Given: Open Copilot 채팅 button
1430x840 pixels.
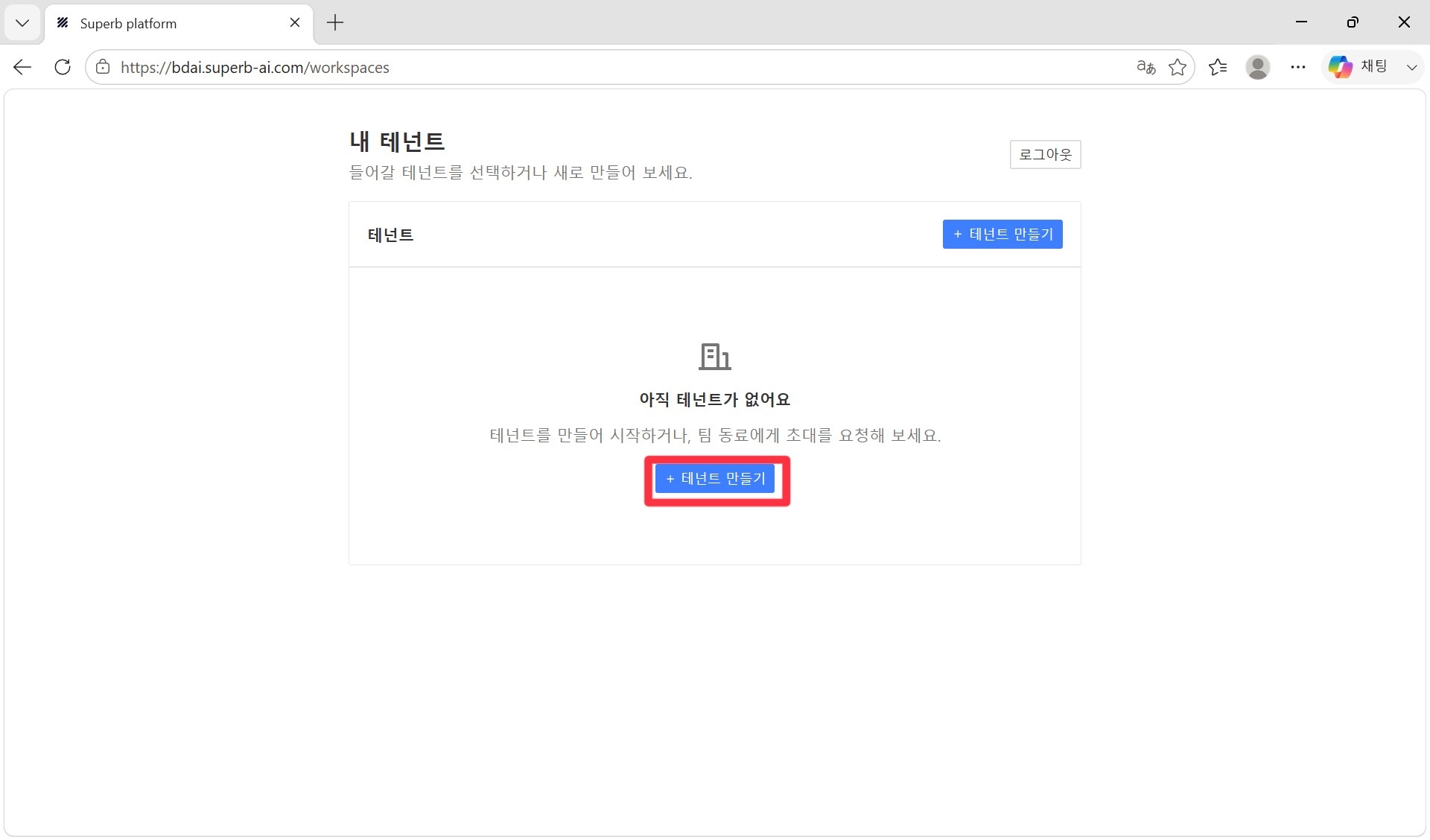Looking at the screenshot, I should click(1358, 67).
